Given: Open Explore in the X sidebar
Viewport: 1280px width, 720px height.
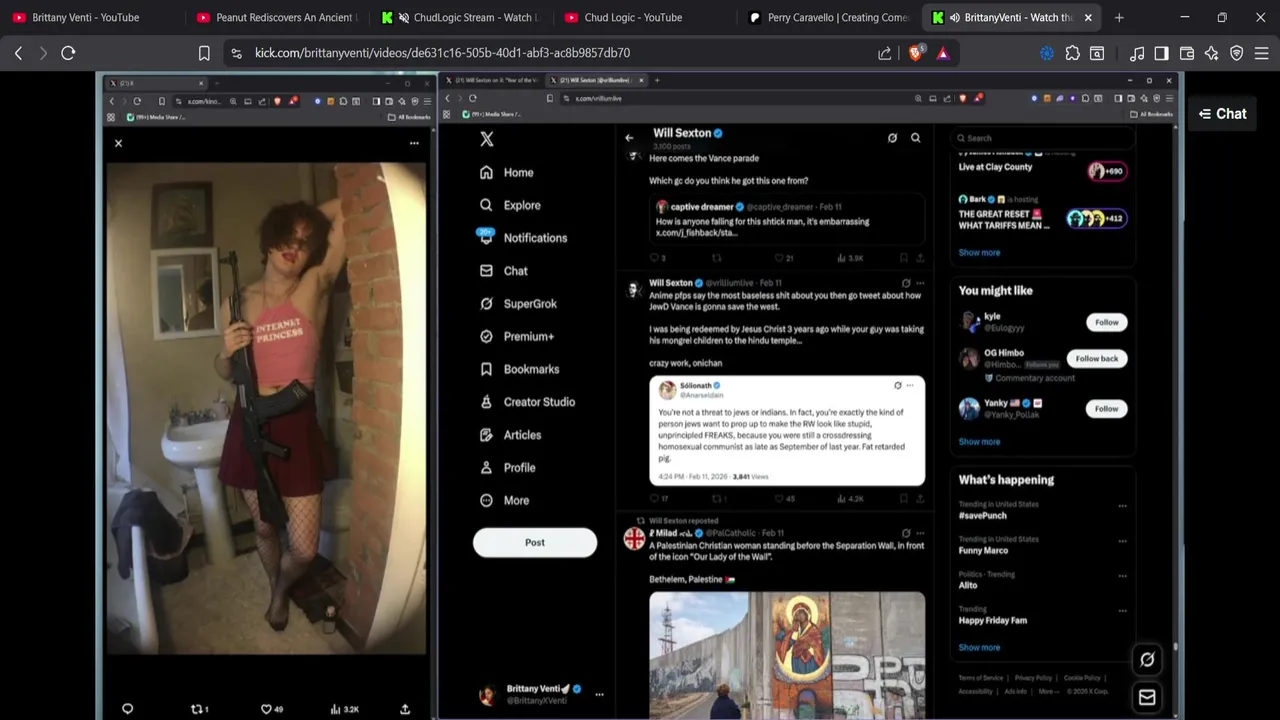Looking at the screenshot, I should (x=510, y=205).
